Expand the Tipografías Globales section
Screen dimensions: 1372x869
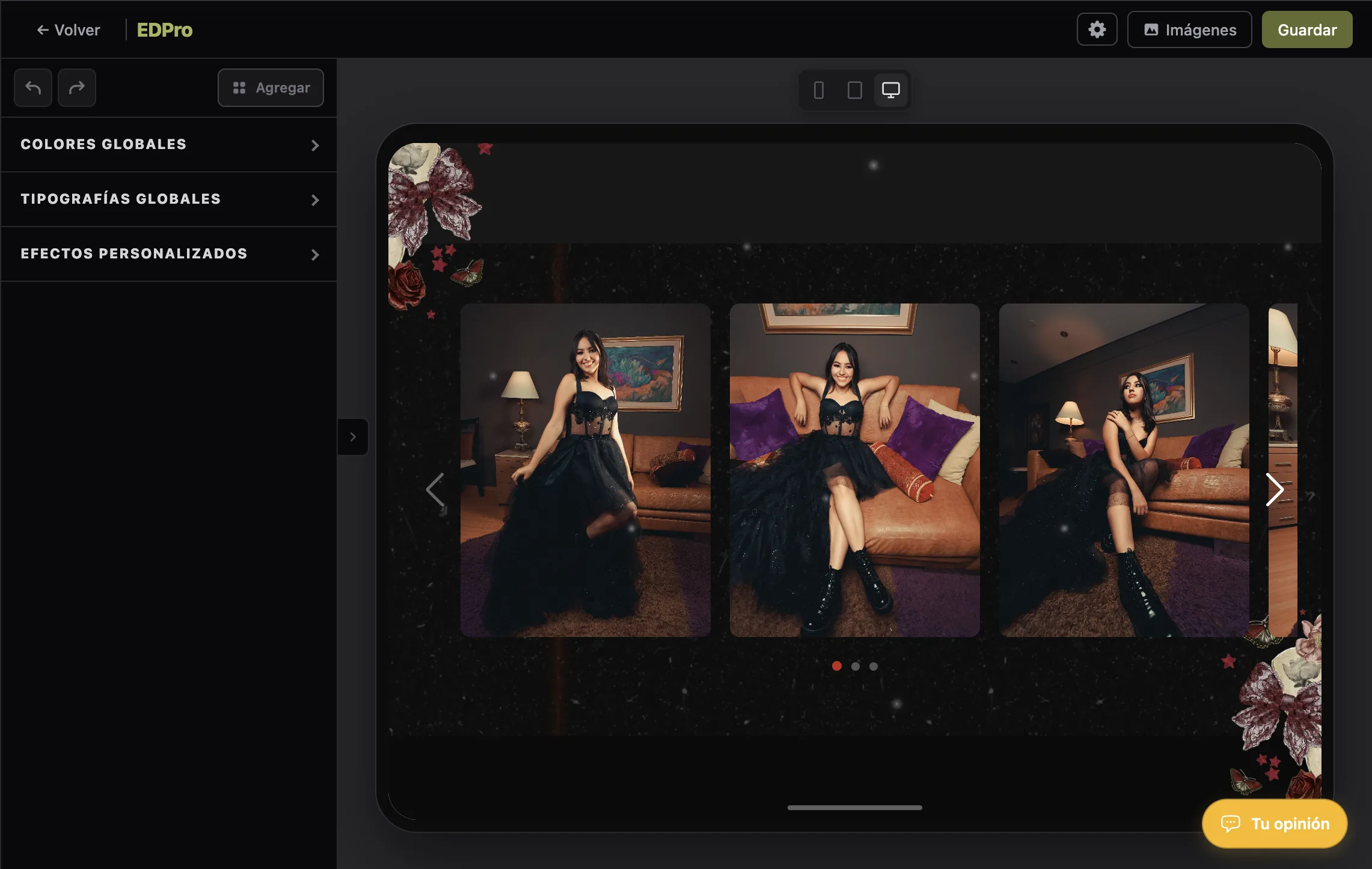[x=169, y=200]
